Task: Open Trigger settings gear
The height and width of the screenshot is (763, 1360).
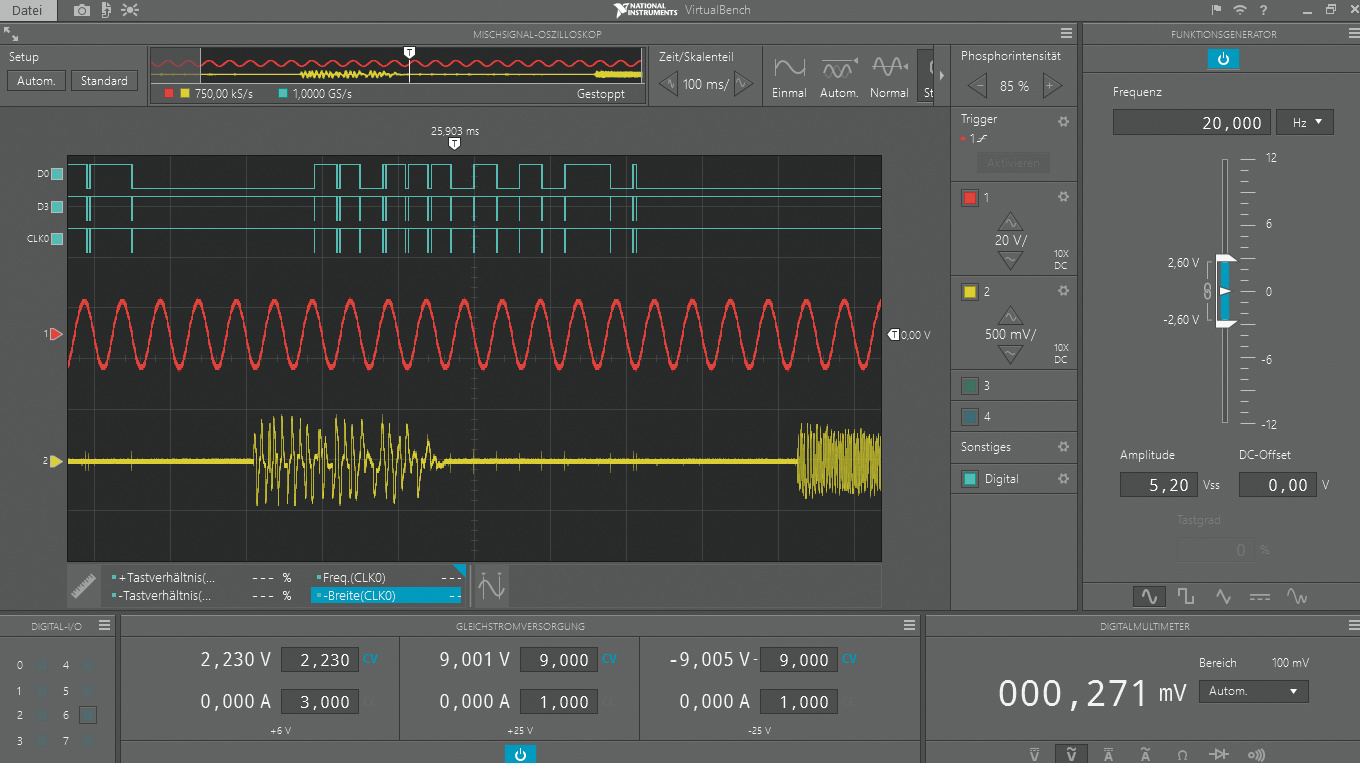Action: point(1063,121)
